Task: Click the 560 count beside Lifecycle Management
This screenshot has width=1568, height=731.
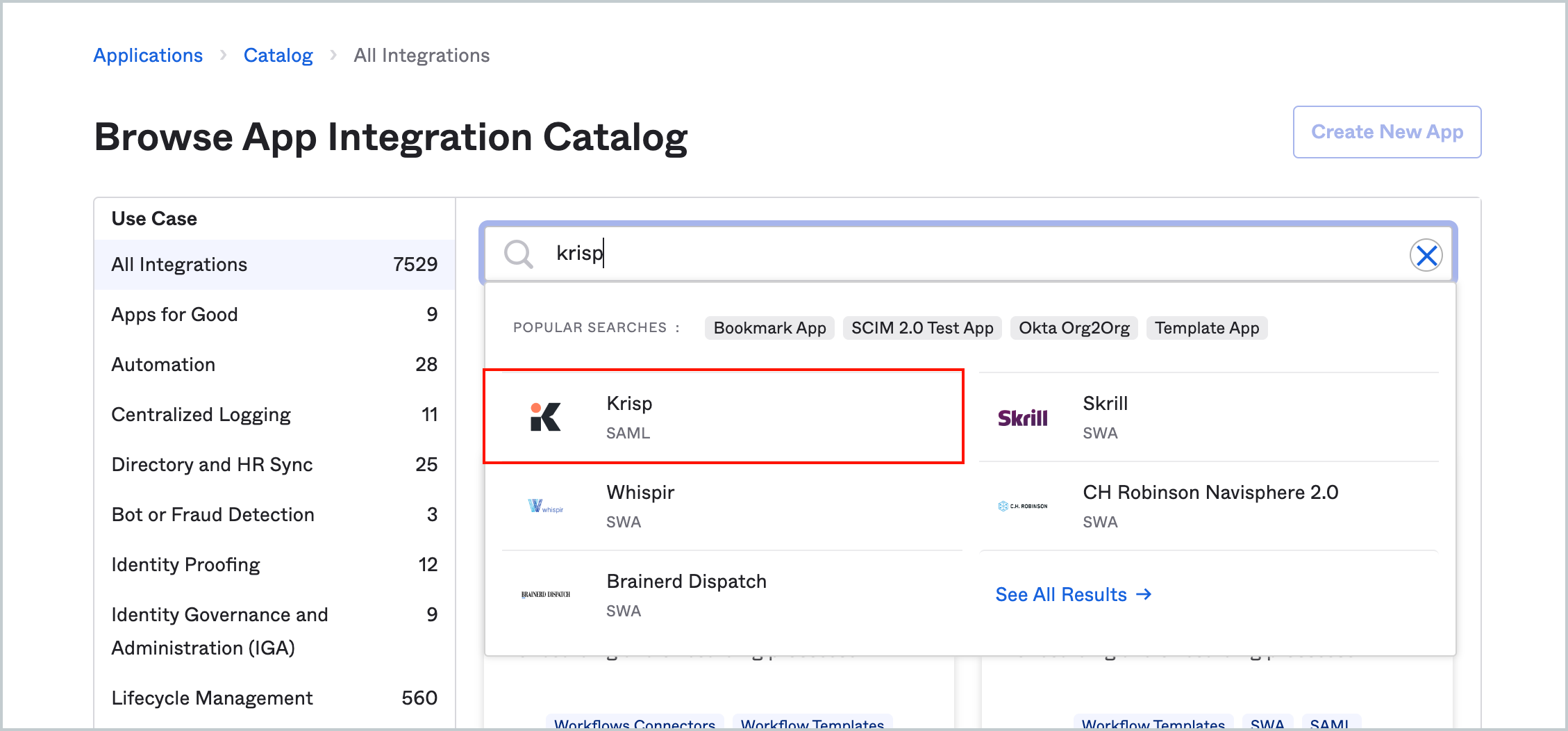Action: tap(419, 698)
